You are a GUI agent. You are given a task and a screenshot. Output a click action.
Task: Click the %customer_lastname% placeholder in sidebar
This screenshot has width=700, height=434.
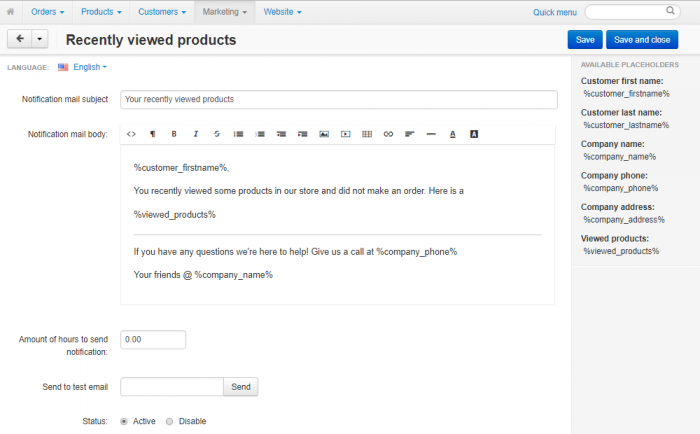(626, 125)
